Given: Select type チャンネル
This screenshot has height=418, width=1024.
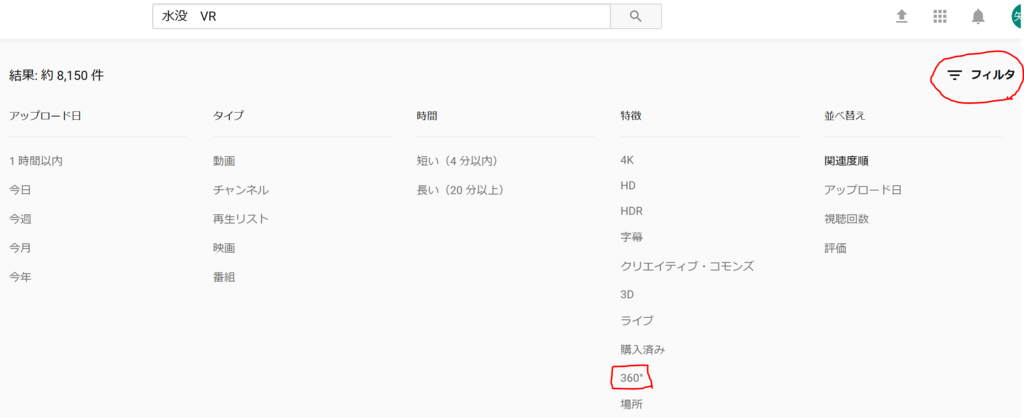Looking at the screenshot, I should coord(241,190).
